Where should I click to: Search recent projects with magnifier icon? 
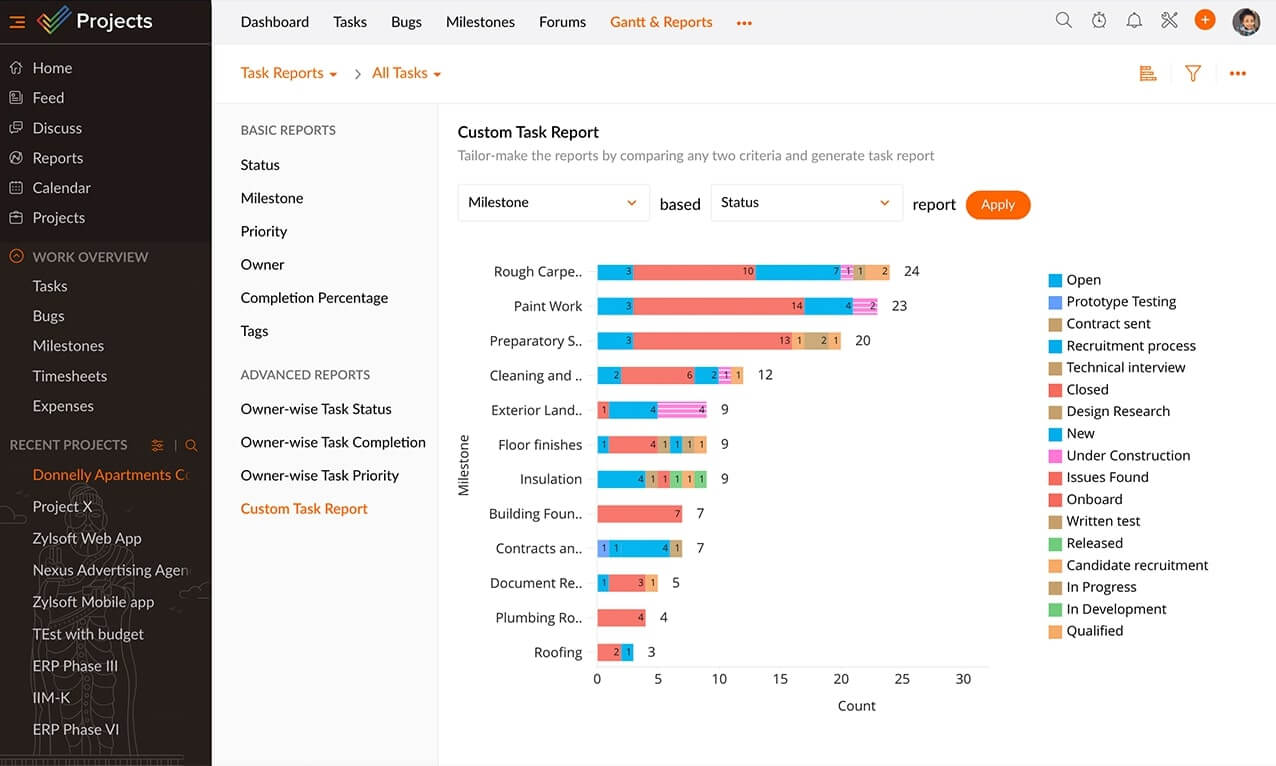click(192, 445)
